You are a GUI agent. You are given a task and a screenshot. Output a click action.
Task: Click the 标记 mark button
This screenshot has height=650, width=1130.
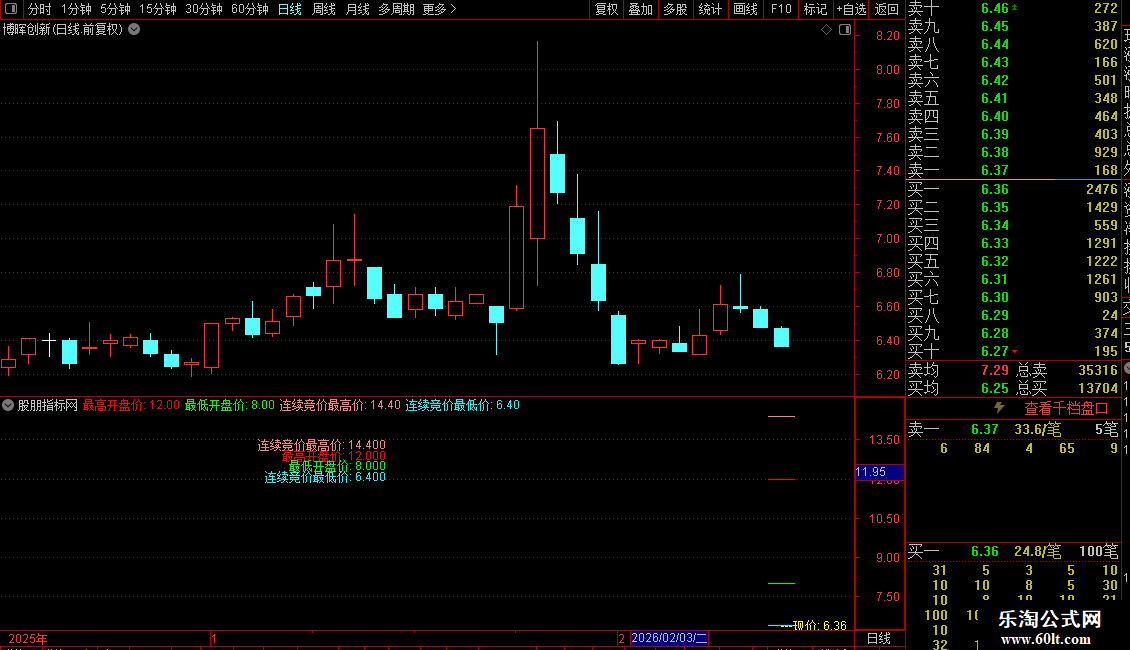(x=815, y=9)
